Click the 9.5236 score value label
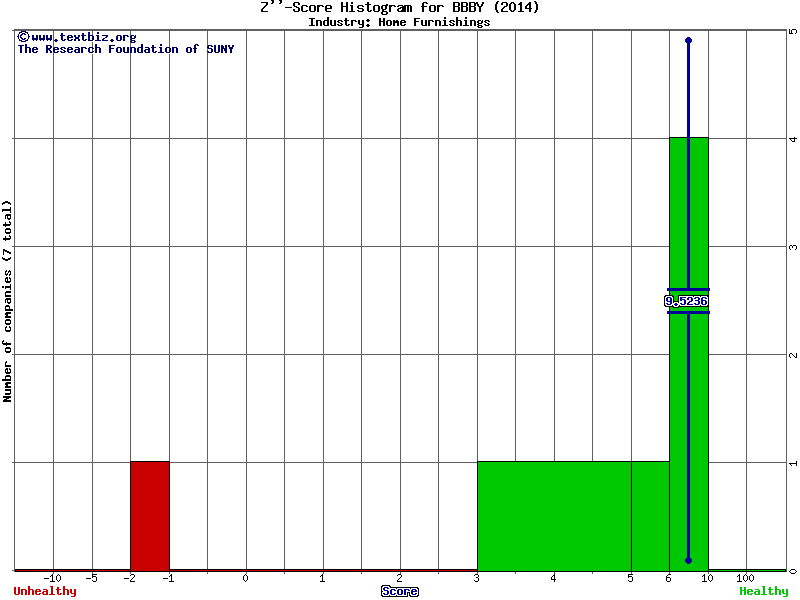Screen dimensions: 800x600 pos(686,301)
